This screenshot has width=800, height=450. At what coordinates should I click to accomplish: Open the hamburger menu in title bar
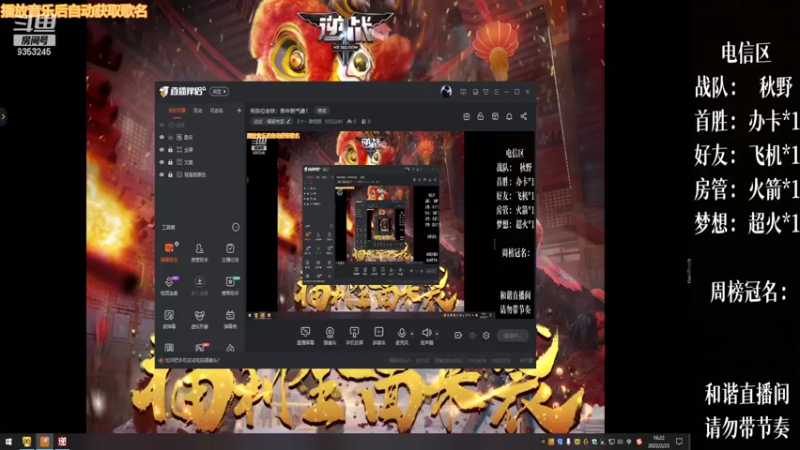496,92
